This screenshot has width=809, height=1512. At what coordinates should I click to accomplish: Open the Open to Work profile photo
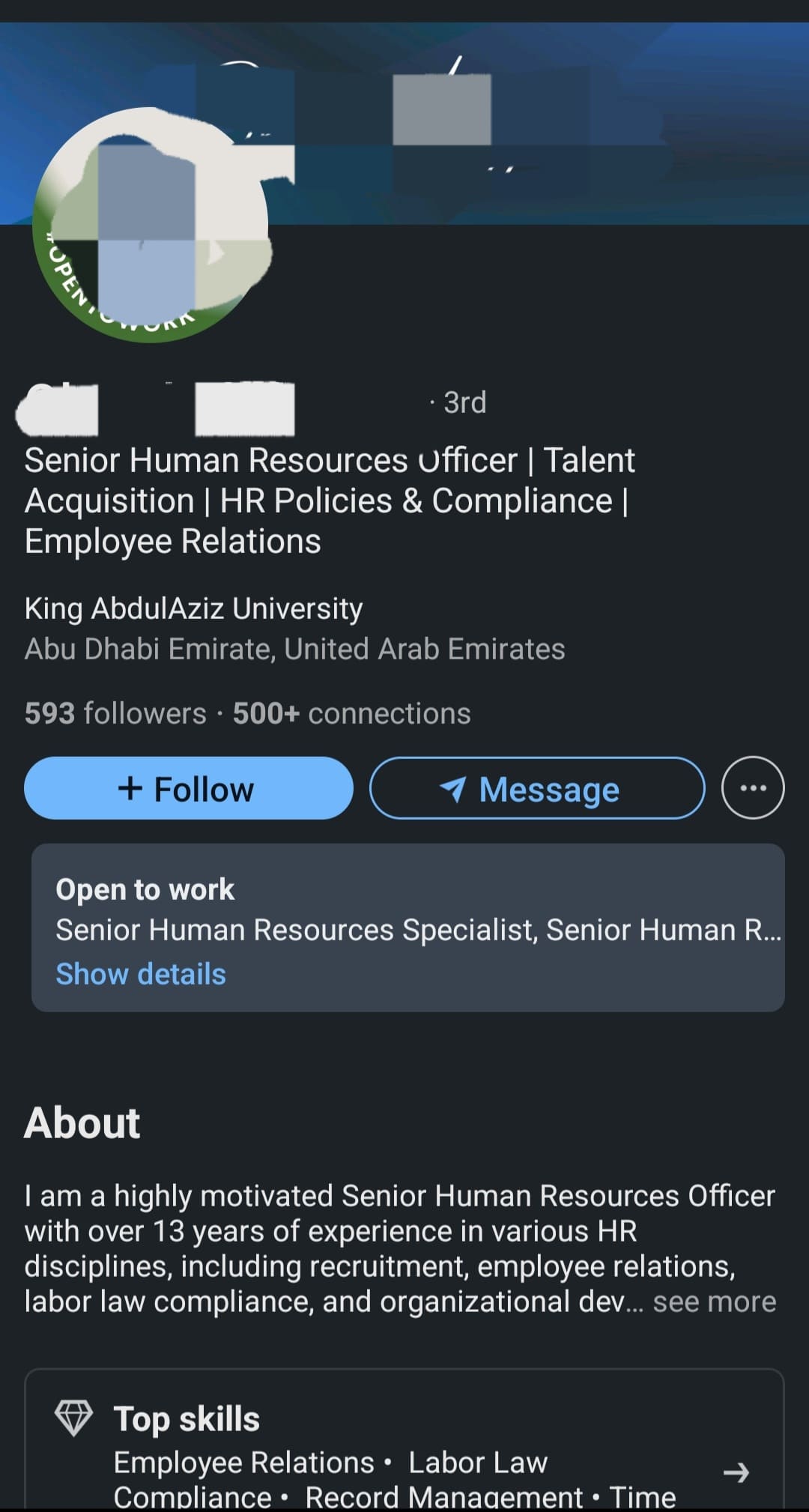pyautogui.click(x=150, y=225)
